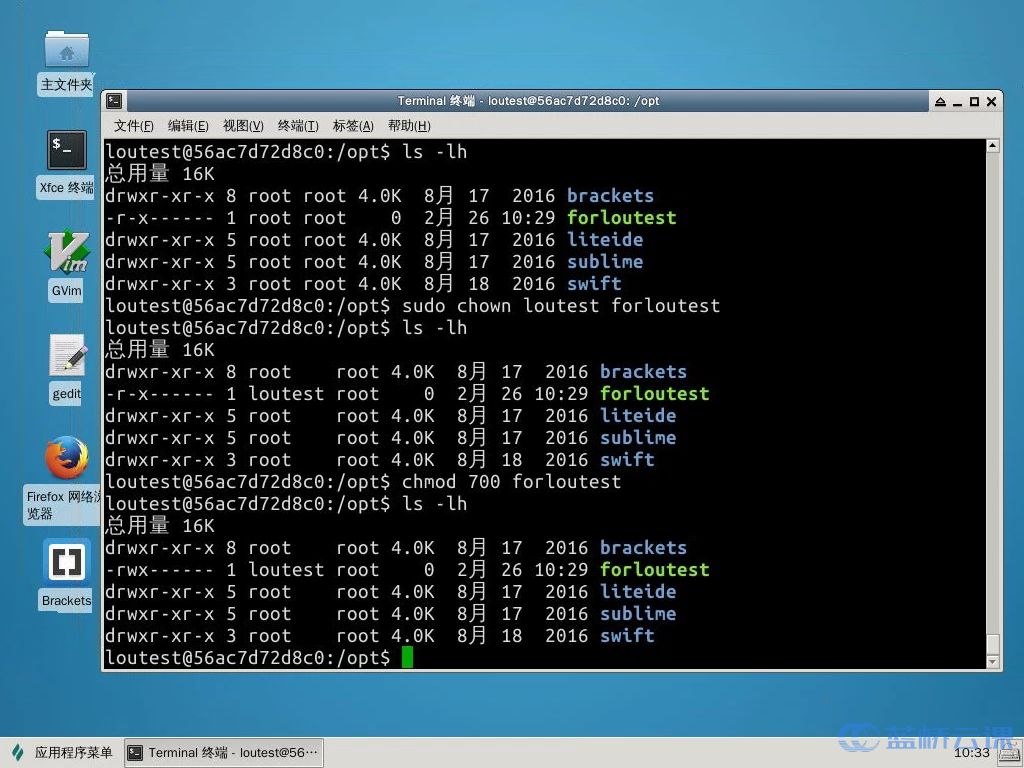
Task: Open the Brackets editor desktop icon
Action: tap(67, 562)
